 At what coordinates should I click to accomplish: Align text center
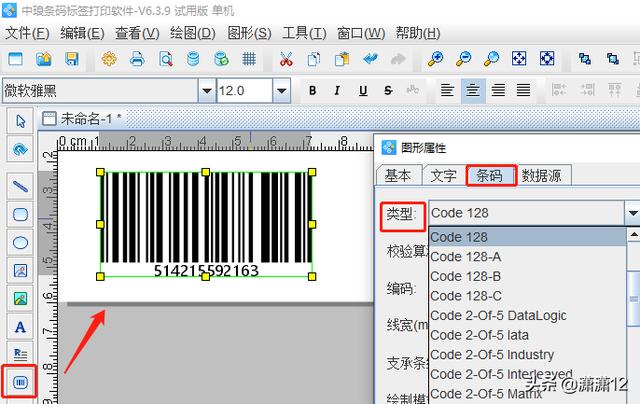(x=473, y=90)
